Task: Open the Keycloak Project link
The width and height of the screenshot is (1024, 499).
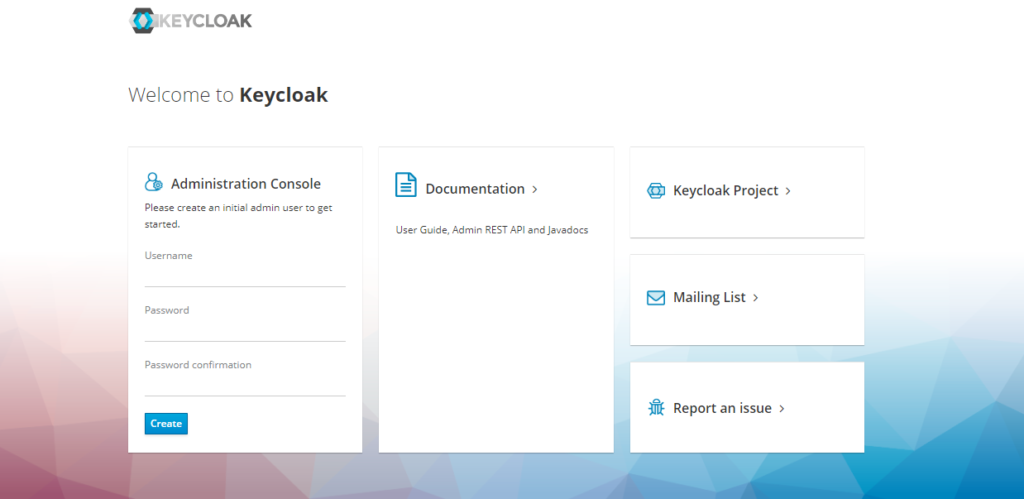Action: 726,191
